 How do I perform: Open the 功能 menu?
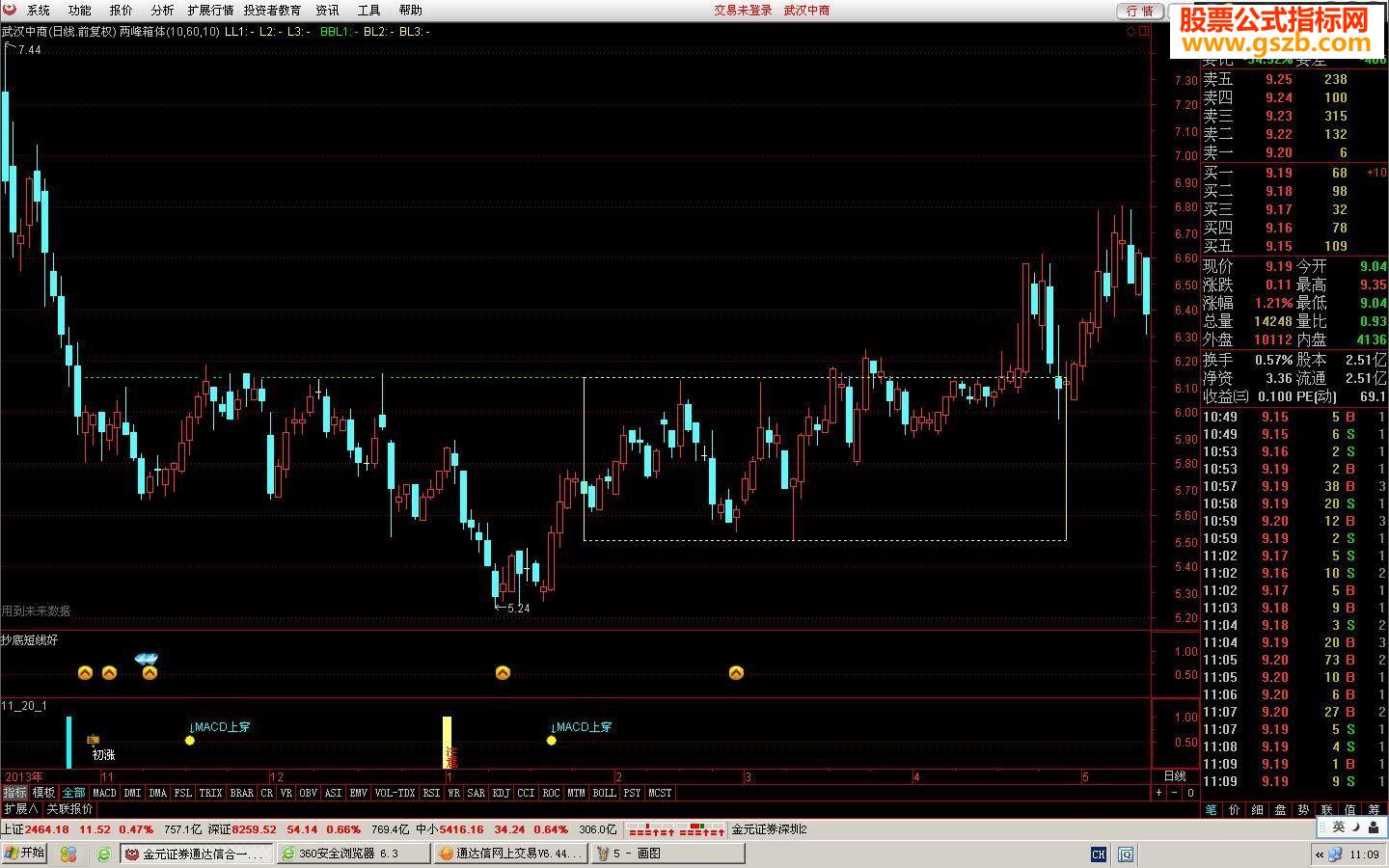[80, 10]
